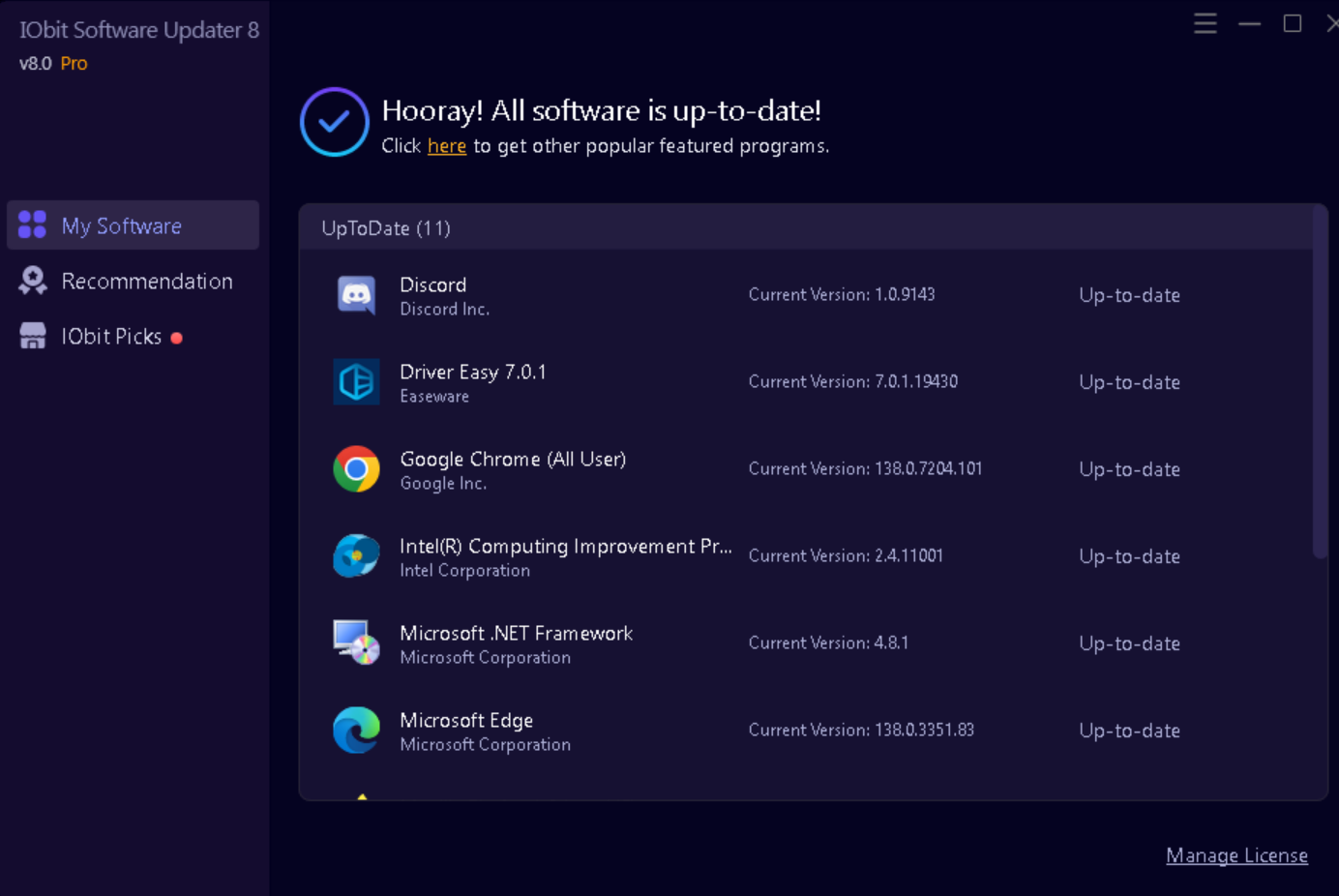Open the Recommendation section
Viewport: 1339px width, 896px height.
133,281
